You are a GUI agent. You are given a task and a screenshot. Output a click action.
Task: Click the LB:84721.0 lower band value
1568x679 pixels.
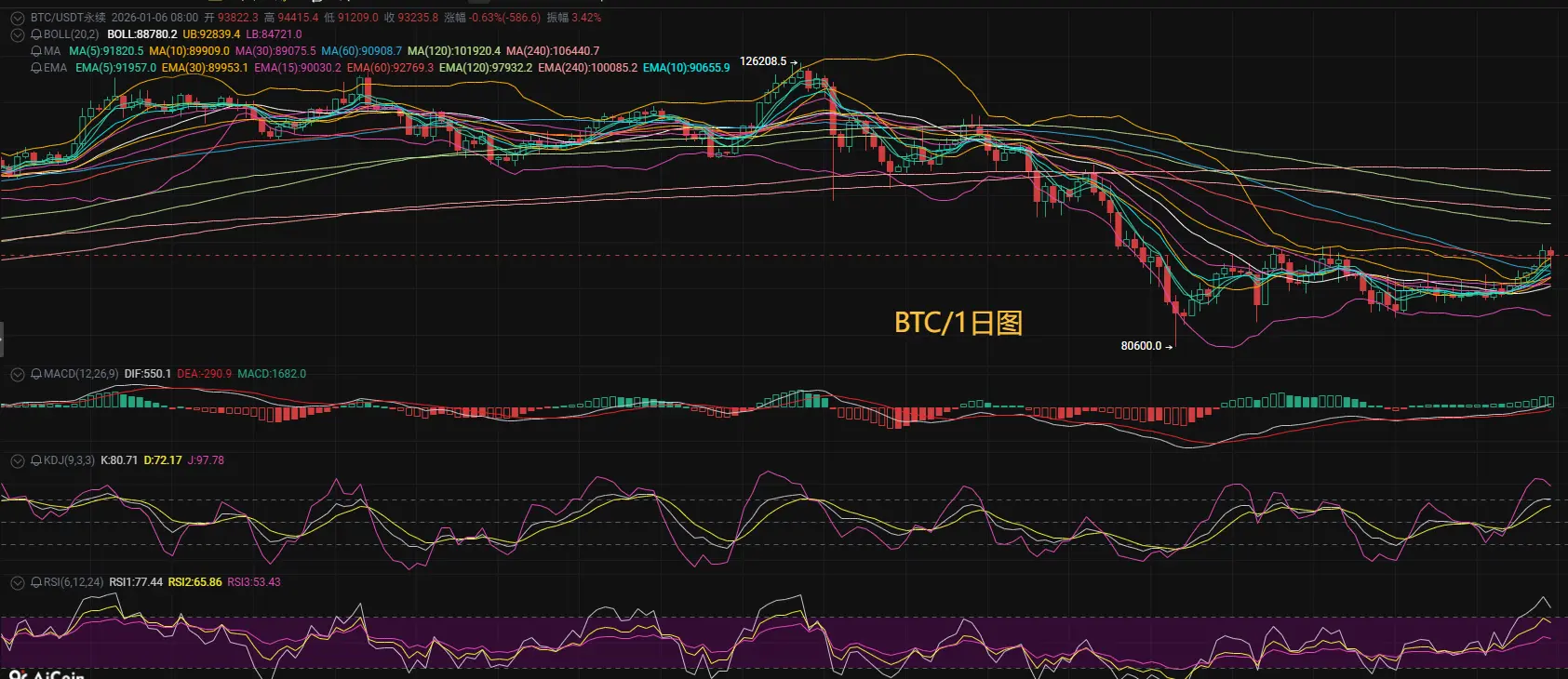click(274, 34)
